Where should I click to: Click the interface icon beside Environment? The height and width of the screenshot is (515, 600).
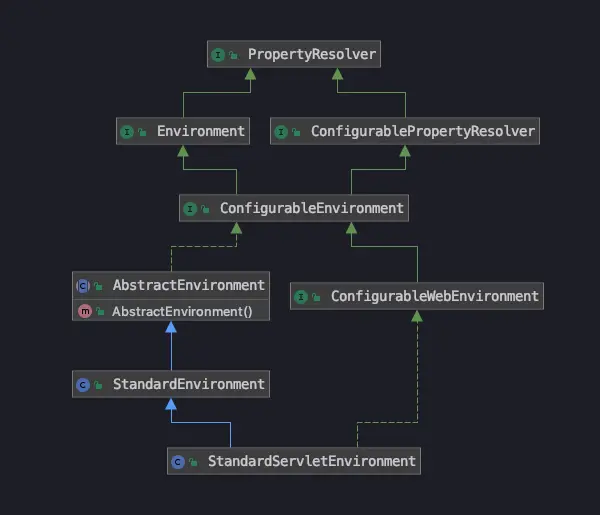[x=127, y=132]
